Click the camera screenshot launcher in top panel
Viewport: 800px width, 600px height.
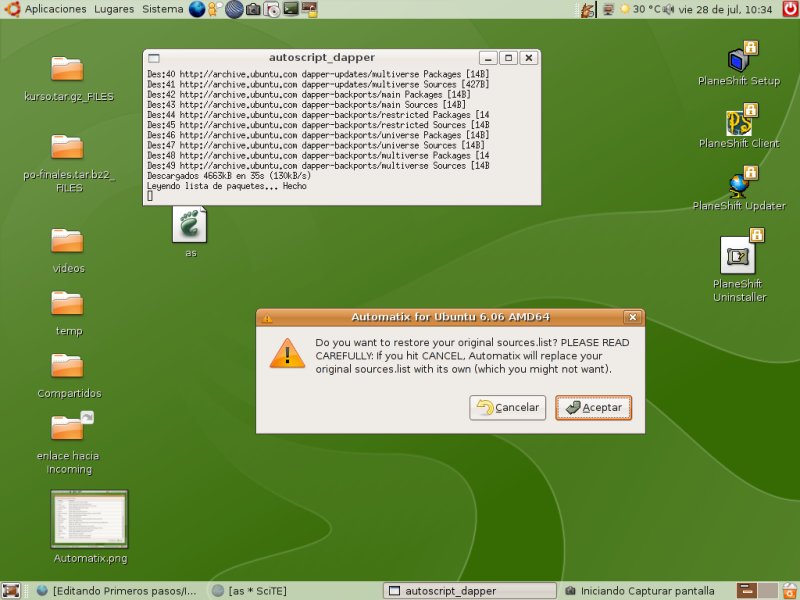coord(253,10)
